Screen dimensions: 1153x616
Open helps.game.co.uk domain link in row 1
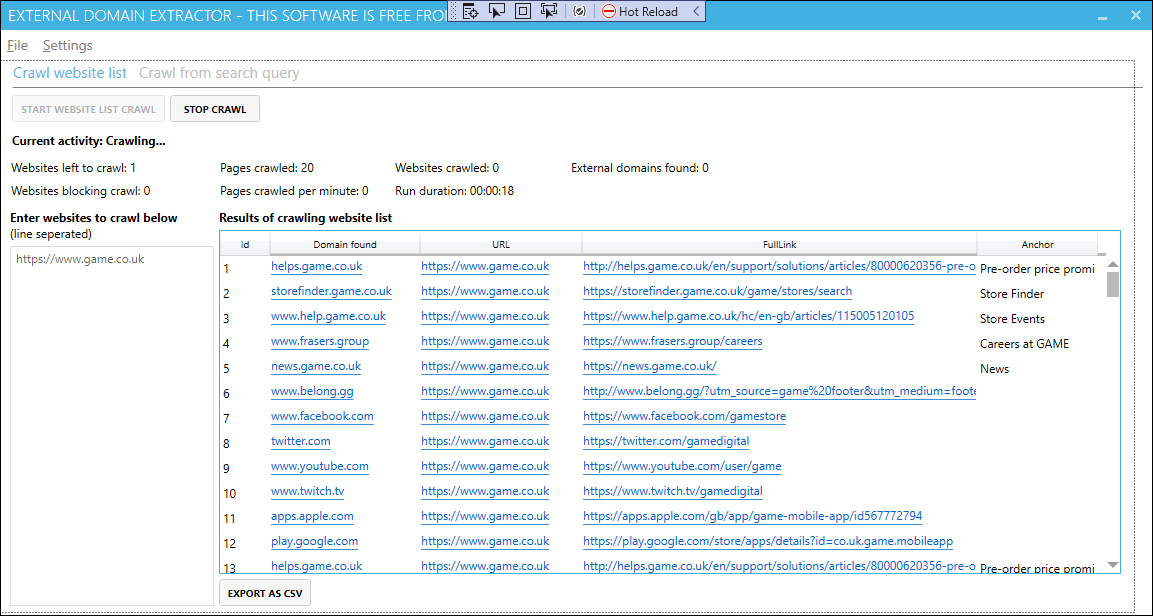coord(316,266)
